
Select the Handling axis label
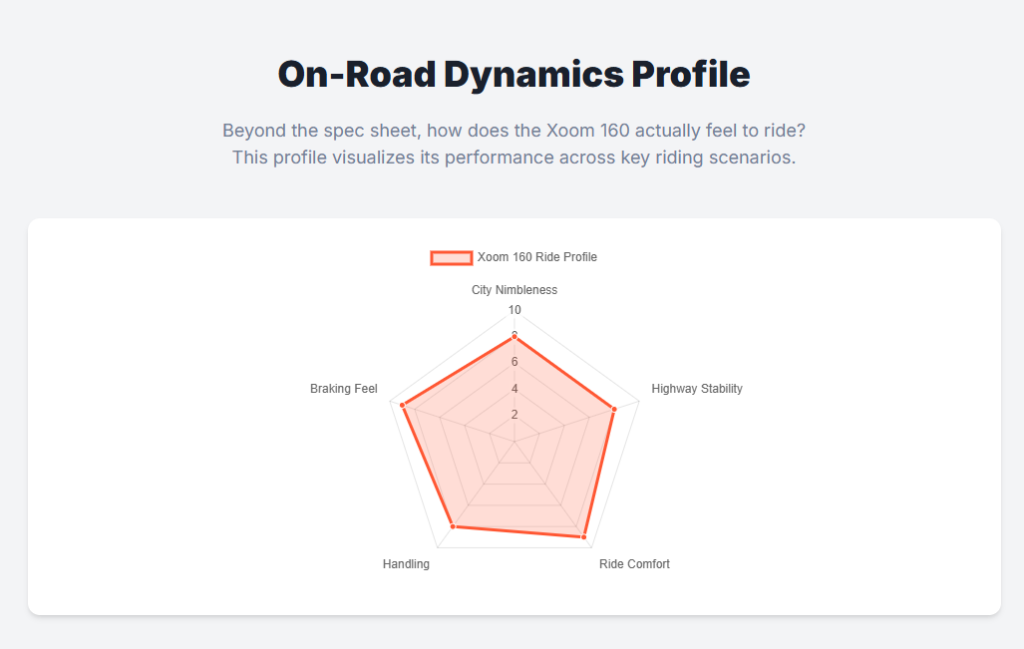click(x=406, y=564)
